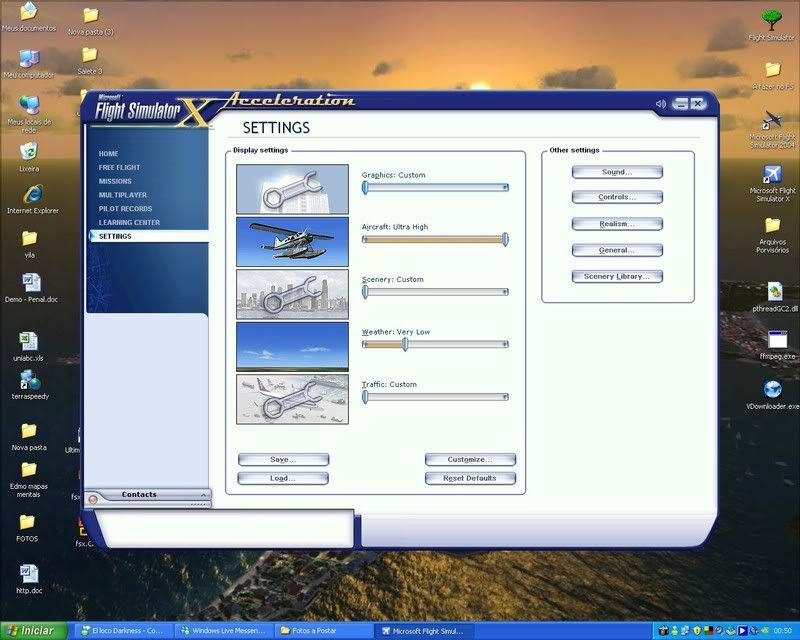This screenshot has height=640, width=800.
Task: Open the MISSIONS section
Action: click(x=115, y=181)
